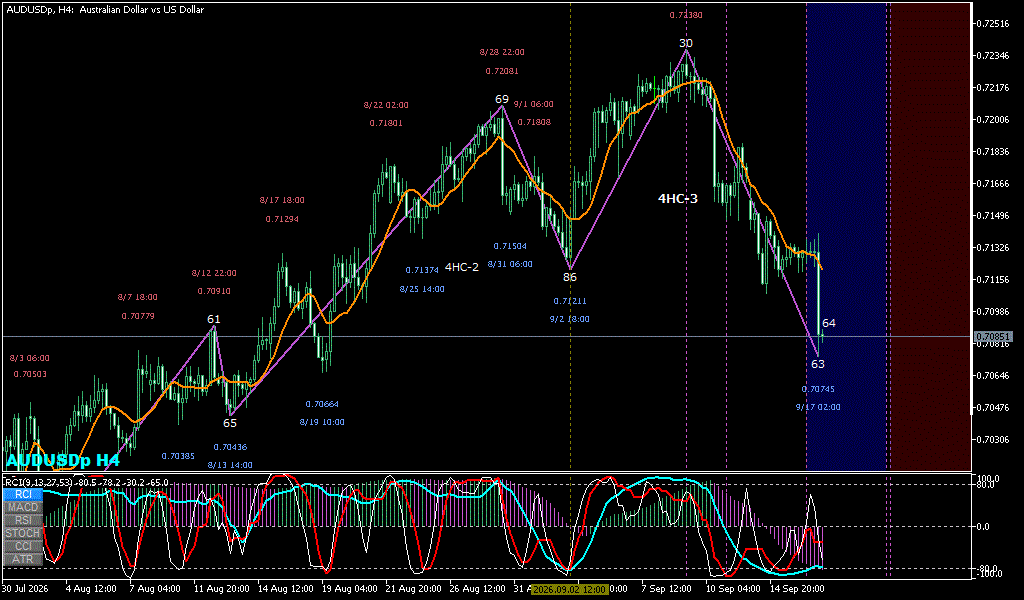This screenshot has width=1024, height=600.
Task: Click 14 Aug 12:00 on the time axis
Action: pyautogui.click(x=285, y=589)
